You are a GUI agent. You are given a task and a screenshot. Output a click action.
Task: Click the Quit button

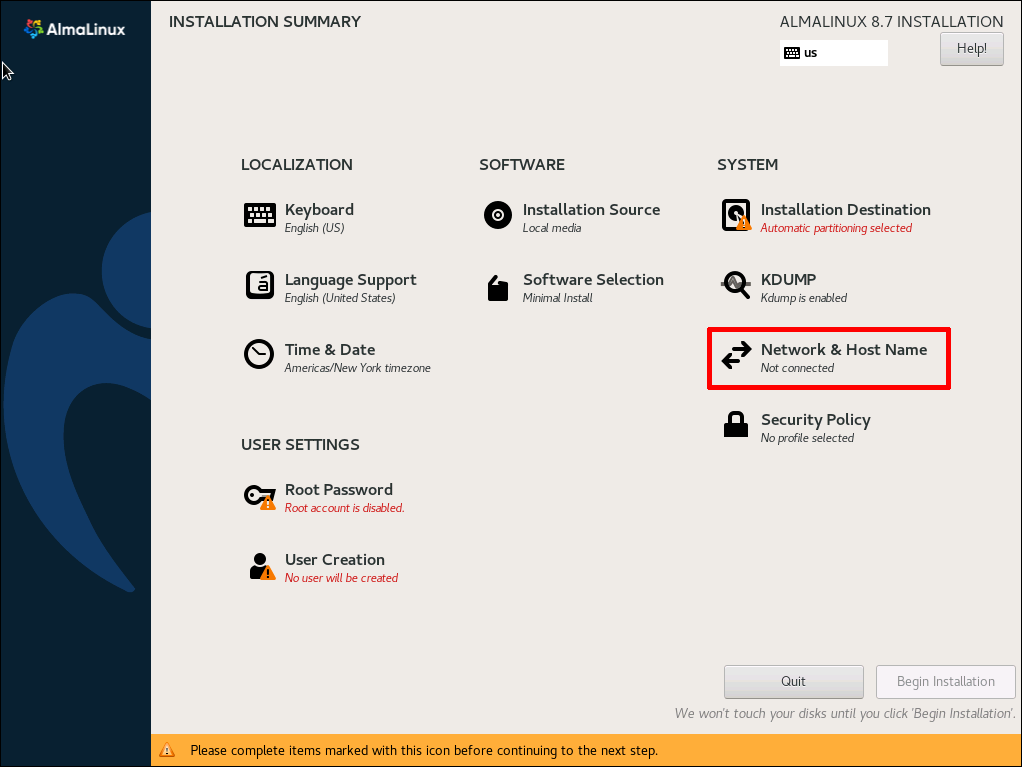(x=793, y=682)
